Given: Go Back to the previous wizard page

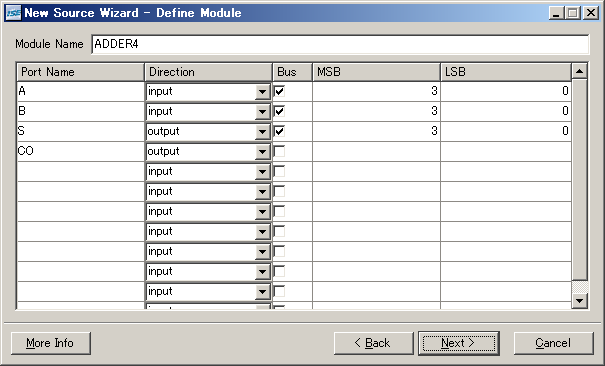Looking at the screenshot, I should pyautogui.click(x=373, y=343).
